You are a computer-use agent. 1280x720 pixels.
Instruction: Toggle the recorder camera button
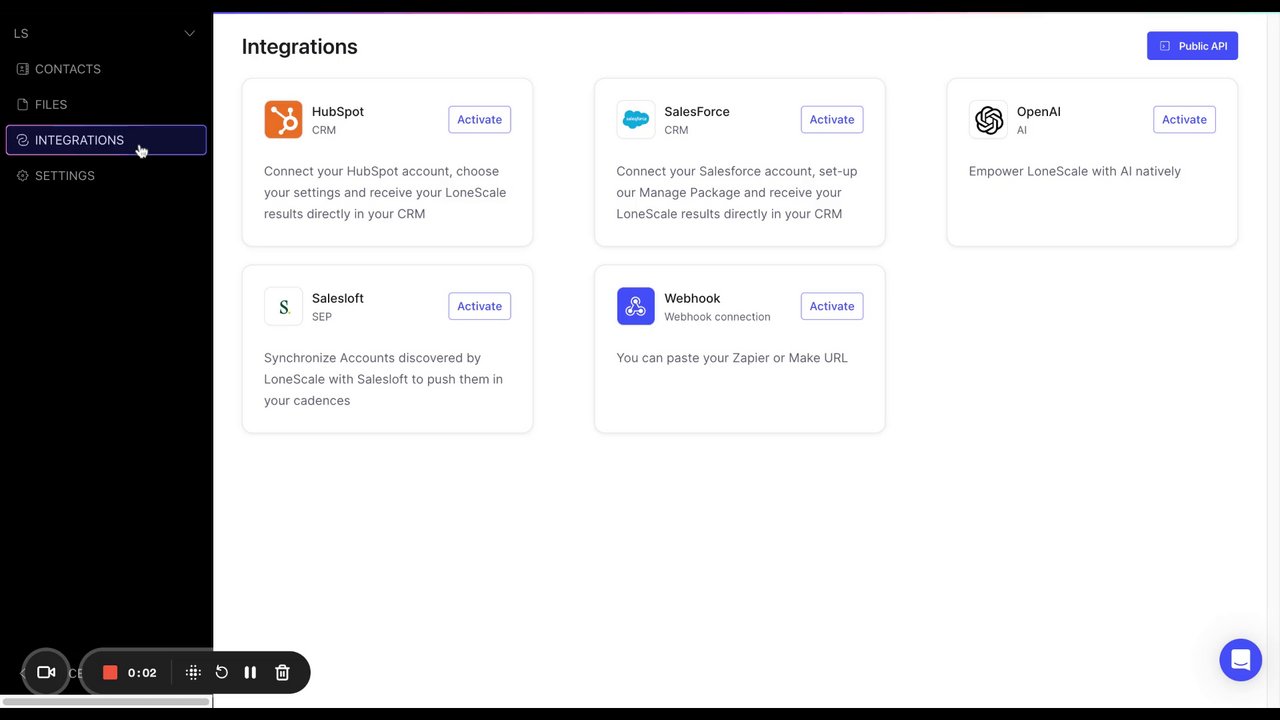pos(45,673)
